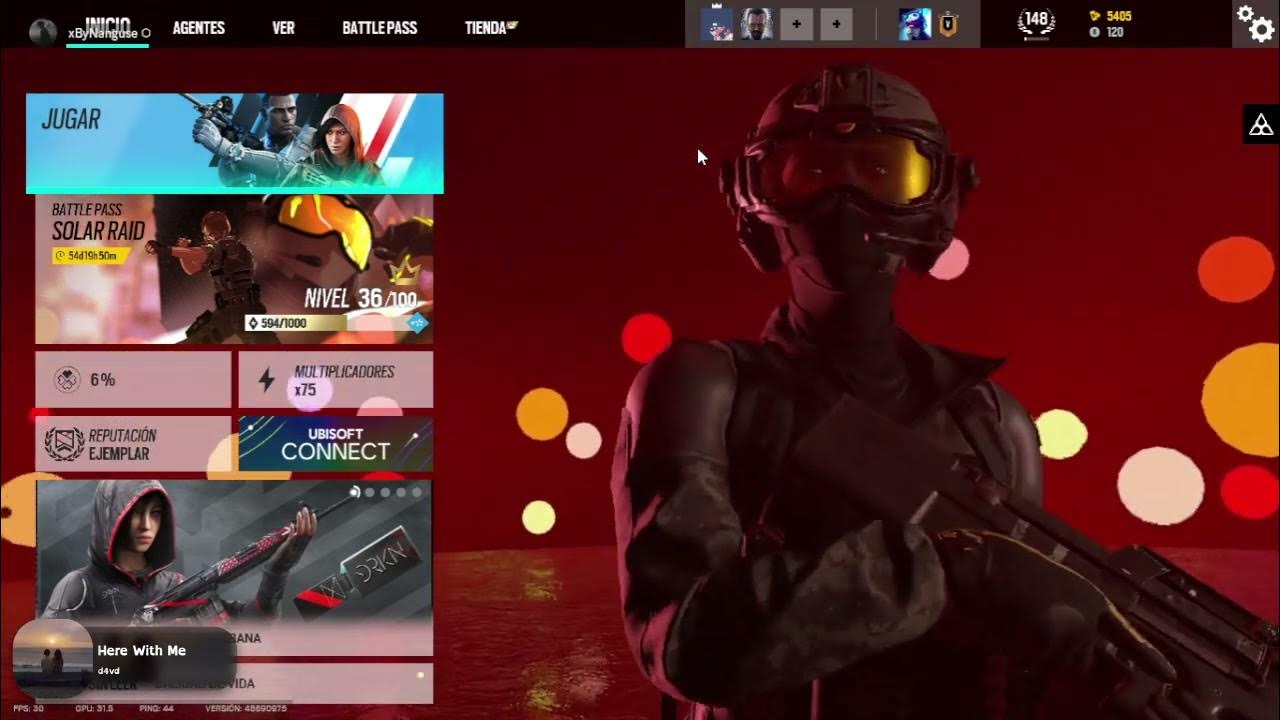The image size is (1280, 720).
Task: Click the 120 renown amount
Action: pos(1115,32)
